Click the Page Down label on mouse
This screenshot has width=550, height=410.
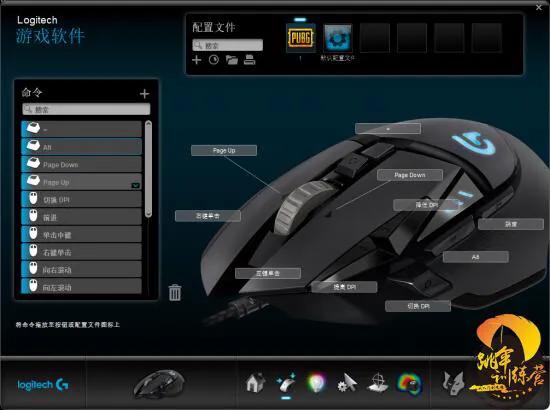click(x=410, y=175)
